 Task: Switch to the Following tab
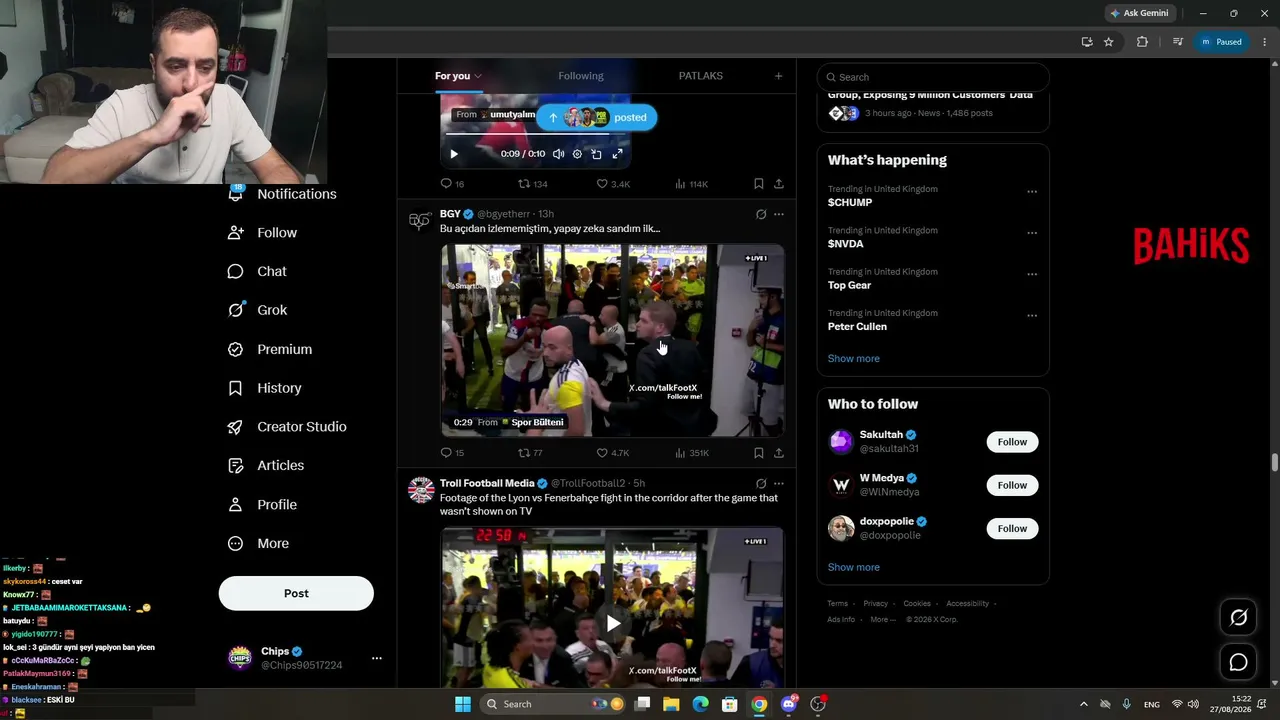click(x=581, y=76)
